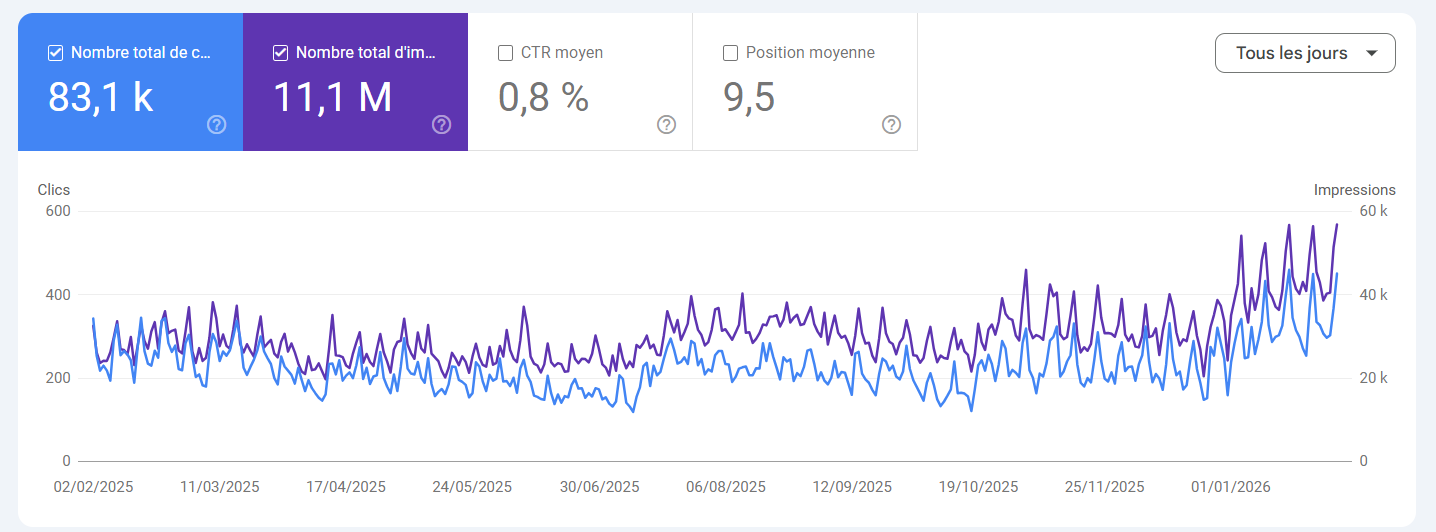Click the 01/01/2026 date on the axis
Screen dimensions: 1436x532
pyautogui.click(x=1230, y=487)
